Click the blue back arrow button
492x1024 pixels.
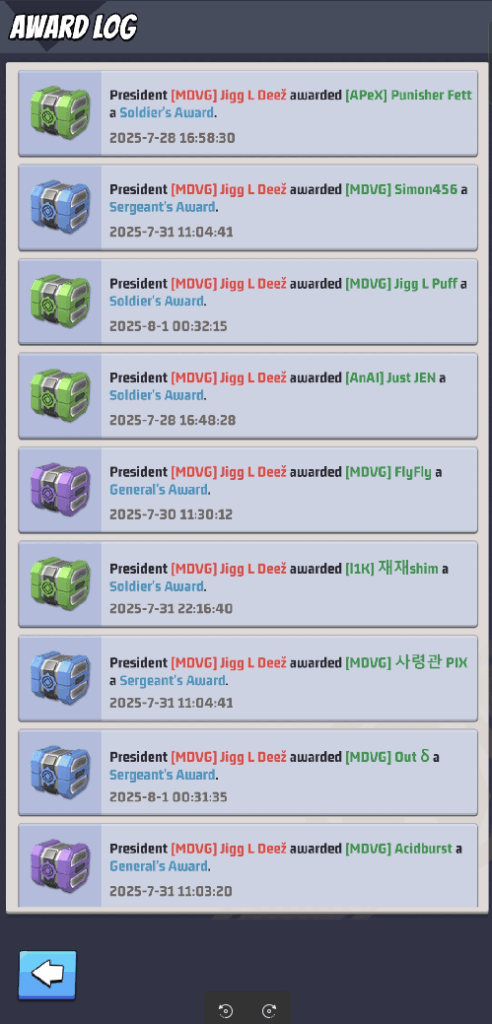click(48, 975)
